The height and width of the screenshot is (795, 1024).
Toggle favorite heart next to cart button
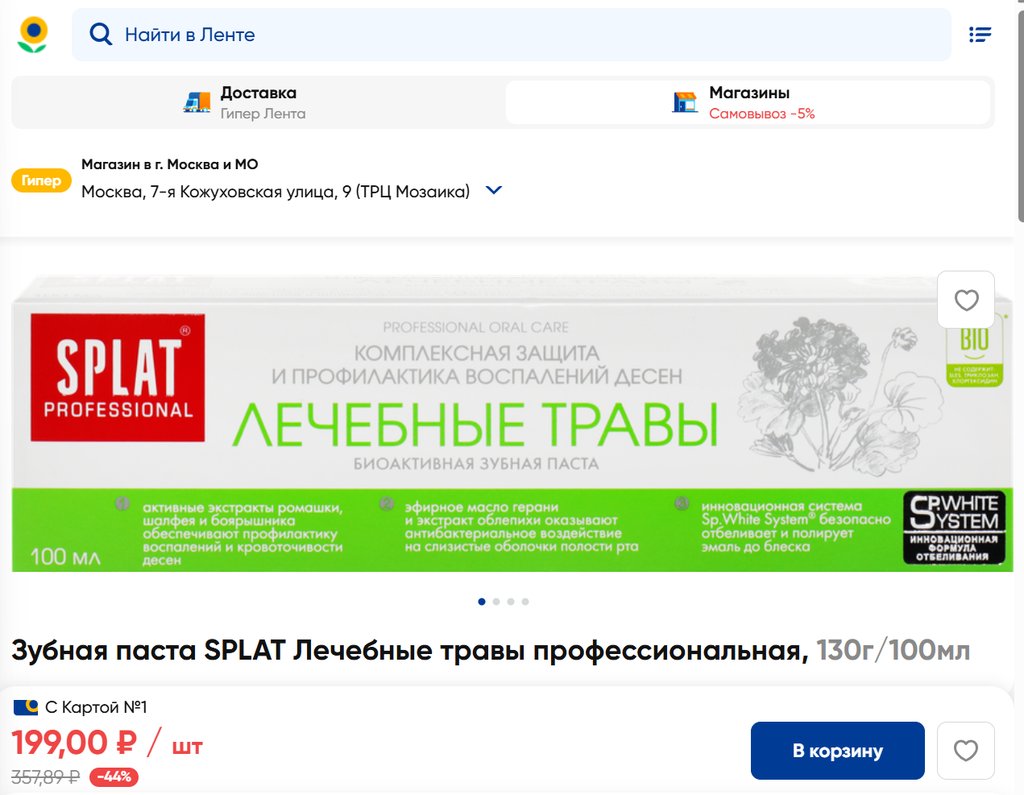(x=965, y=751)
